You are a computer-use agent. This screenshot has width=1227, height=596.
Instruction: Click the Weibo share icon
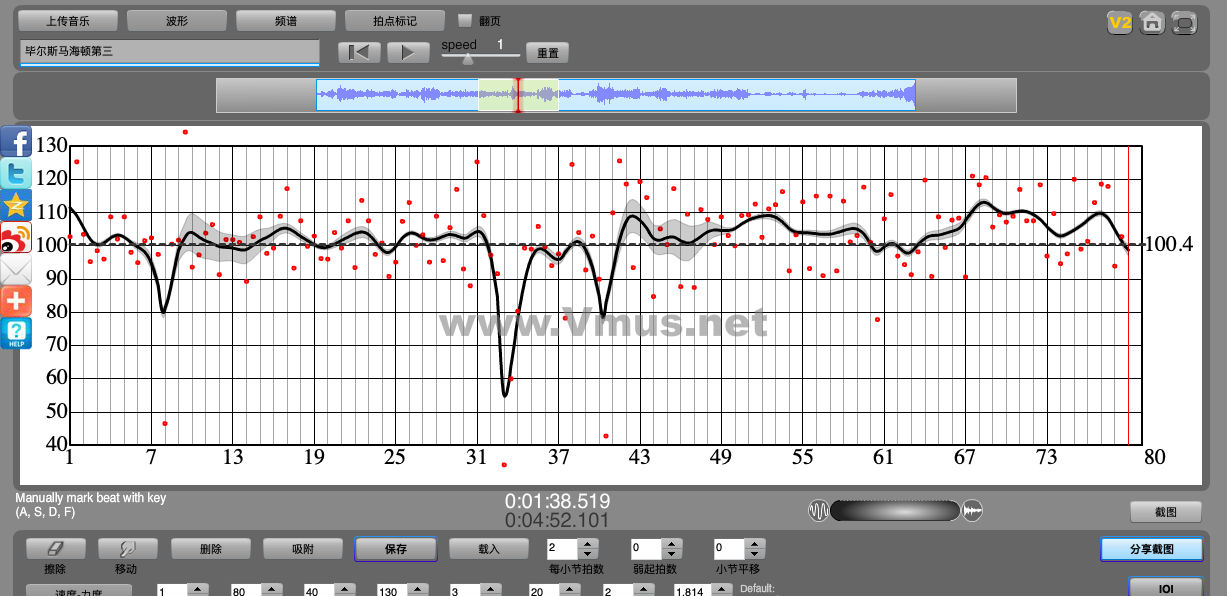[x=16, y=238]
